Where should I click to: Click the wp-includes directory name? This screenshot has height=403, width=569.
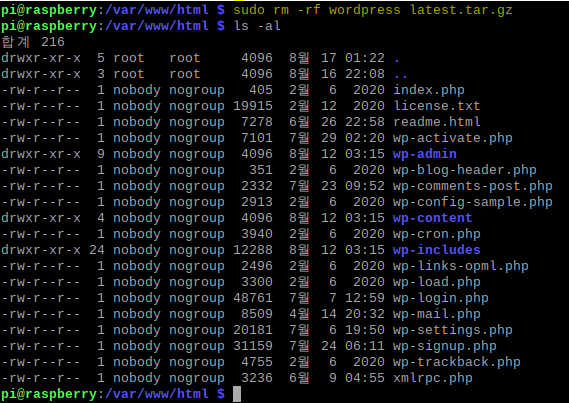pos(437,250)
